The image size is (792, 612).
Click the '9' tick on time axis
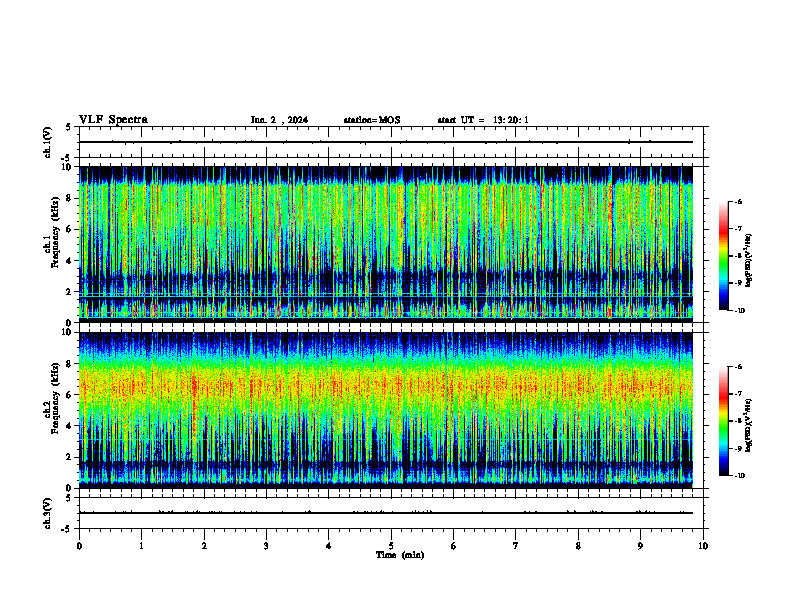(640, 546)
